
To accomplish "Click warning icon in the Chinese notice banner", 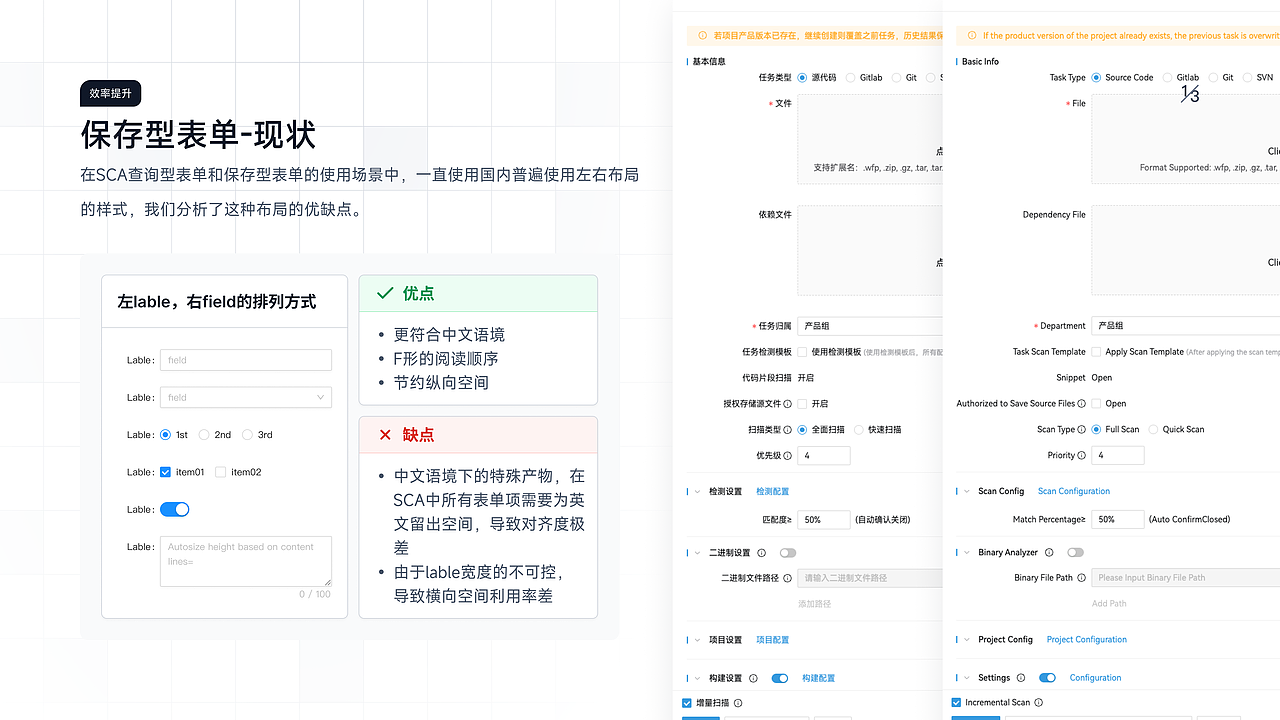I will [x=702, y=35].
